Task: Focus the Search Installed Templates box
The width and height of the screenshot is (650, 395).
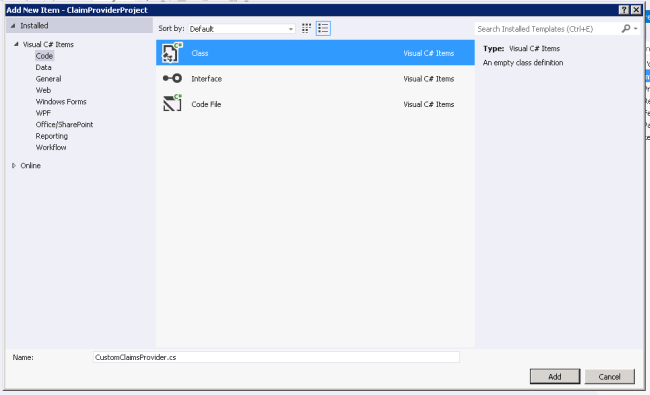Action: 547,29
